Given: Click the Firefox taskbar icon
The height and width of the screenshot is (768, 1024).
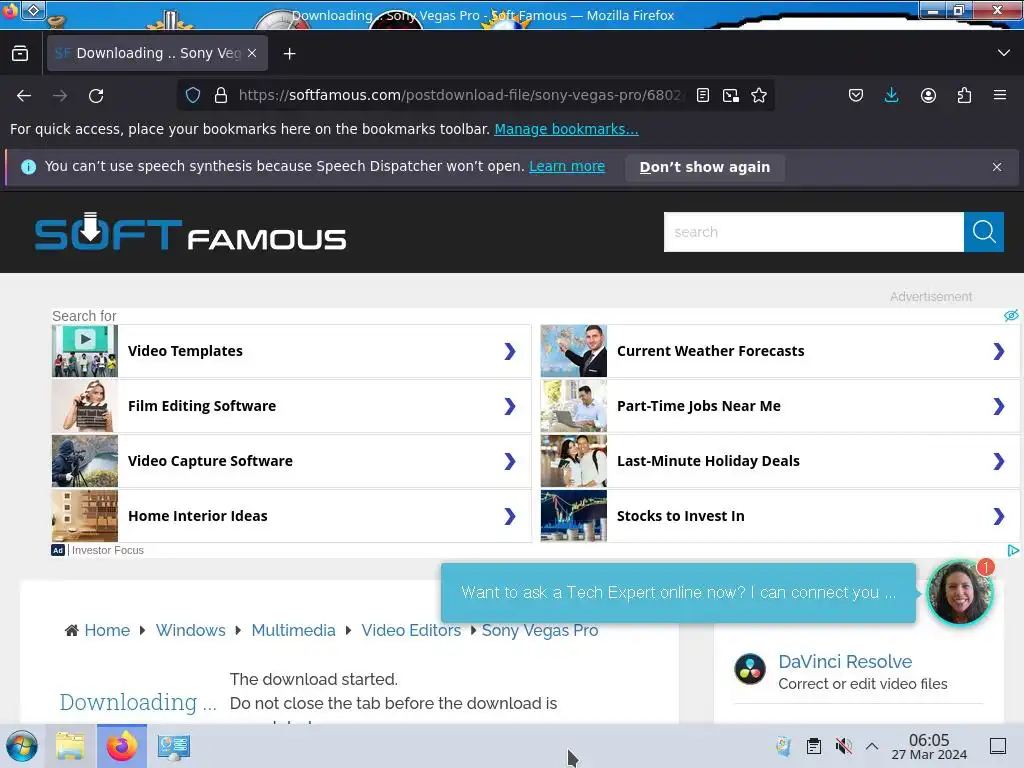Looking at the screenshot, I should click(x=121, y=746).
